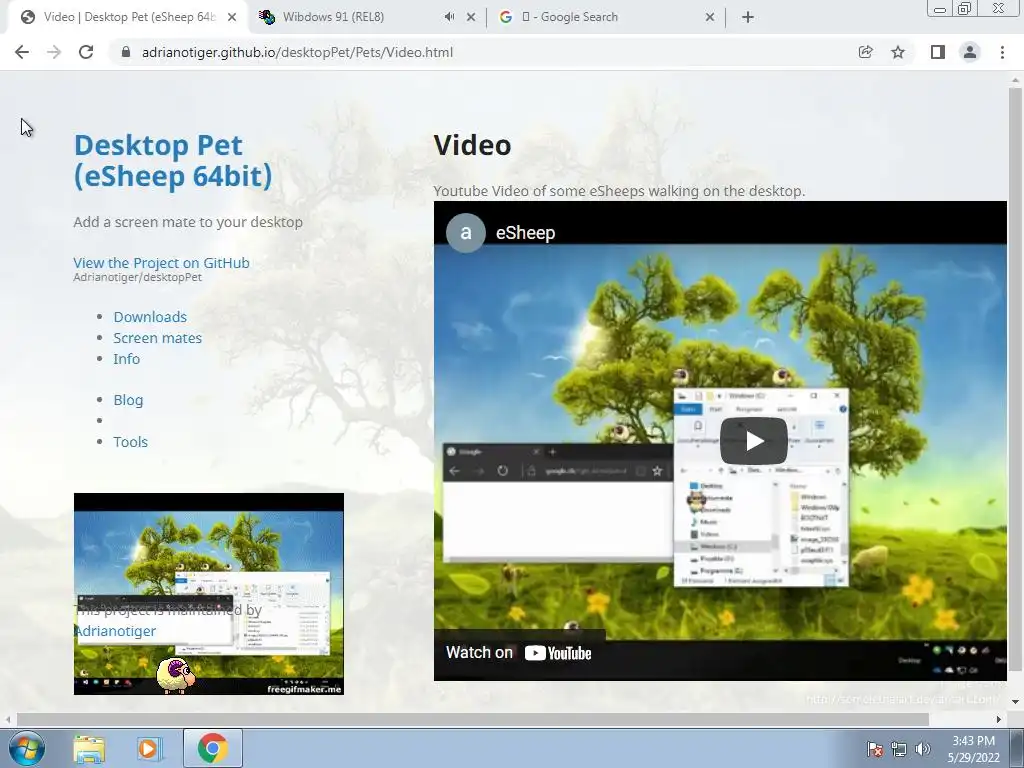Share this page using the share icon
This screenshot has height=768, width=1024.
click(865, 52)
